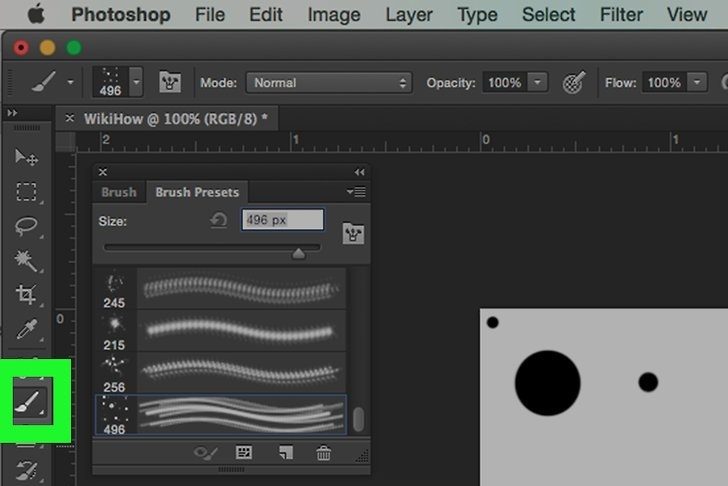Select the Crop tool
728x486 pixels.
click(x=27, y=295)
